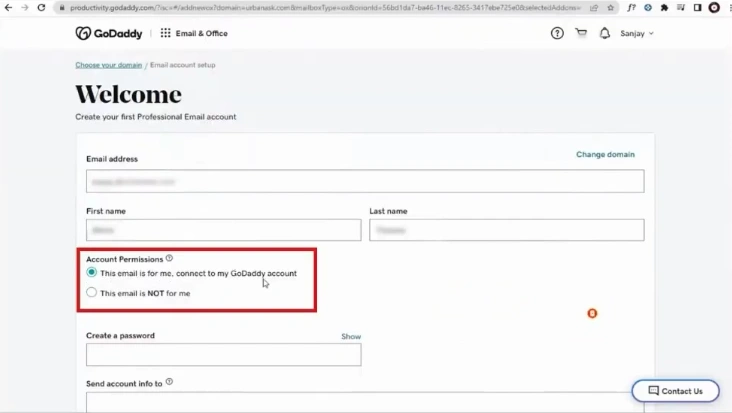Focus the Last name field
This screenshot has width=732, height=413.
[507, 230]
